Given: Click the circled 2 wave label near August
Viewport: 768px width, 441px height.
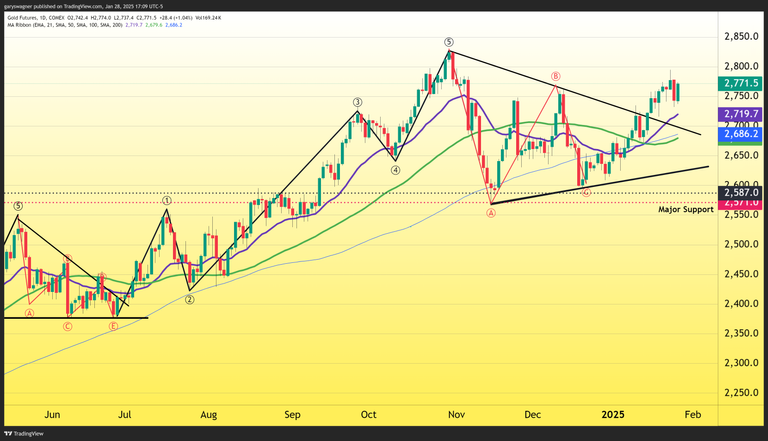Looking at the screenshot, I should (x=190, y=298).
